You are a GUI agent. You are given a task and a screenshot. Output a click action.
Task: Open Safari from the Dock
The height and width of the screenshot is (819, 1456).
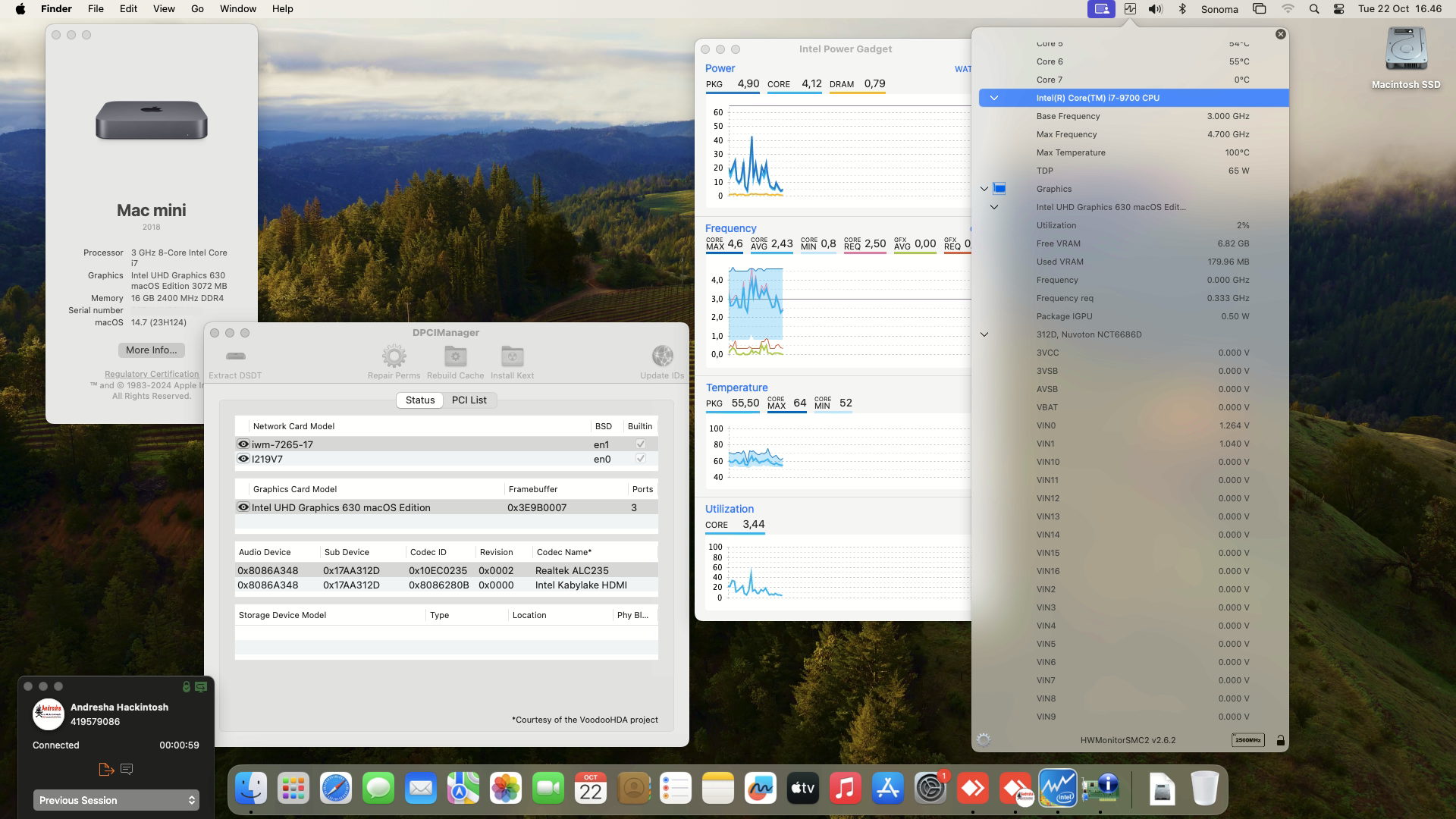pyautogui.click(x=336, y=789)
